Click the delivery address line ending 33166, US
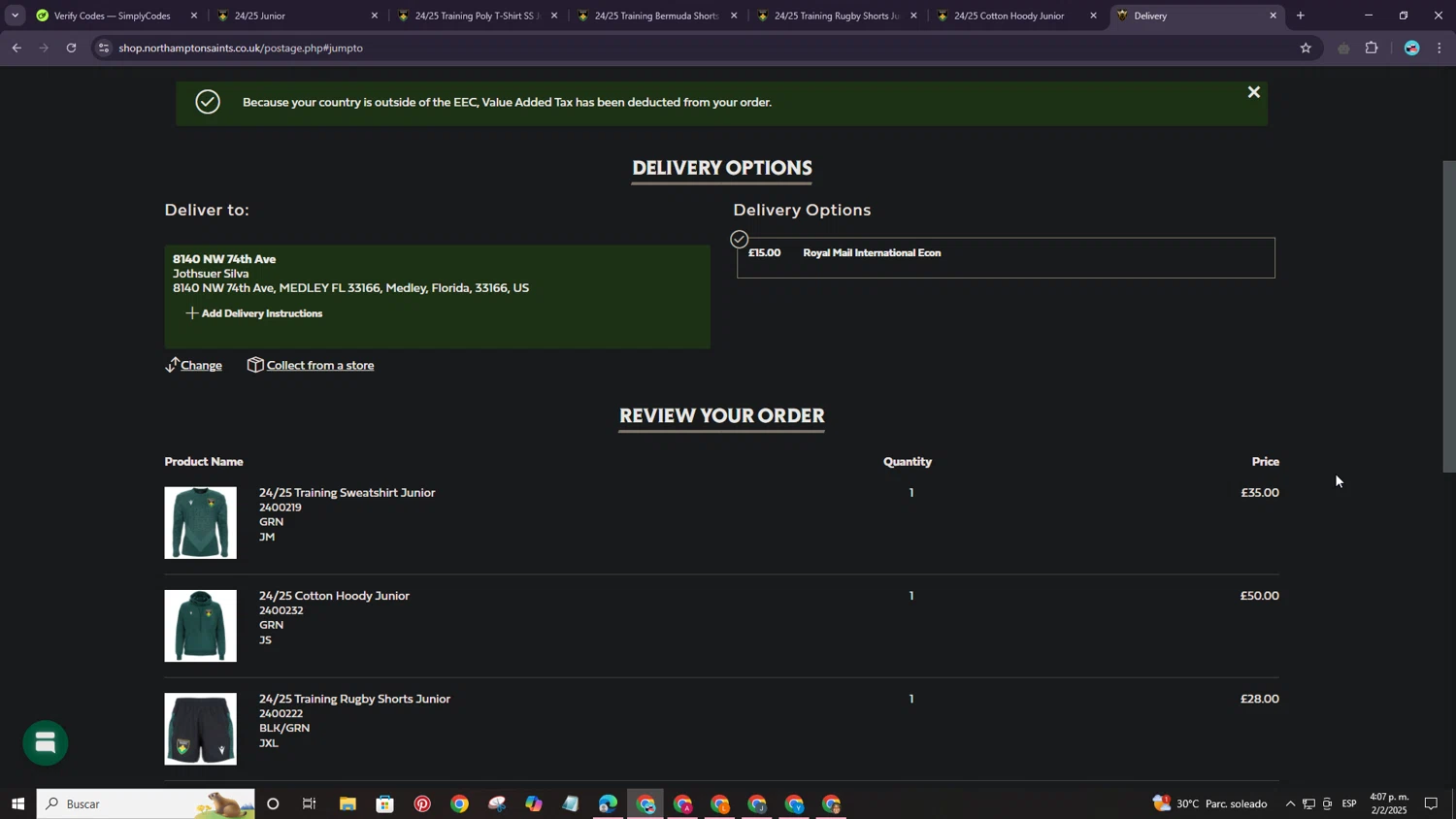Image resolution: width=1456 pixels, height=819 pixels. (350, 288)
